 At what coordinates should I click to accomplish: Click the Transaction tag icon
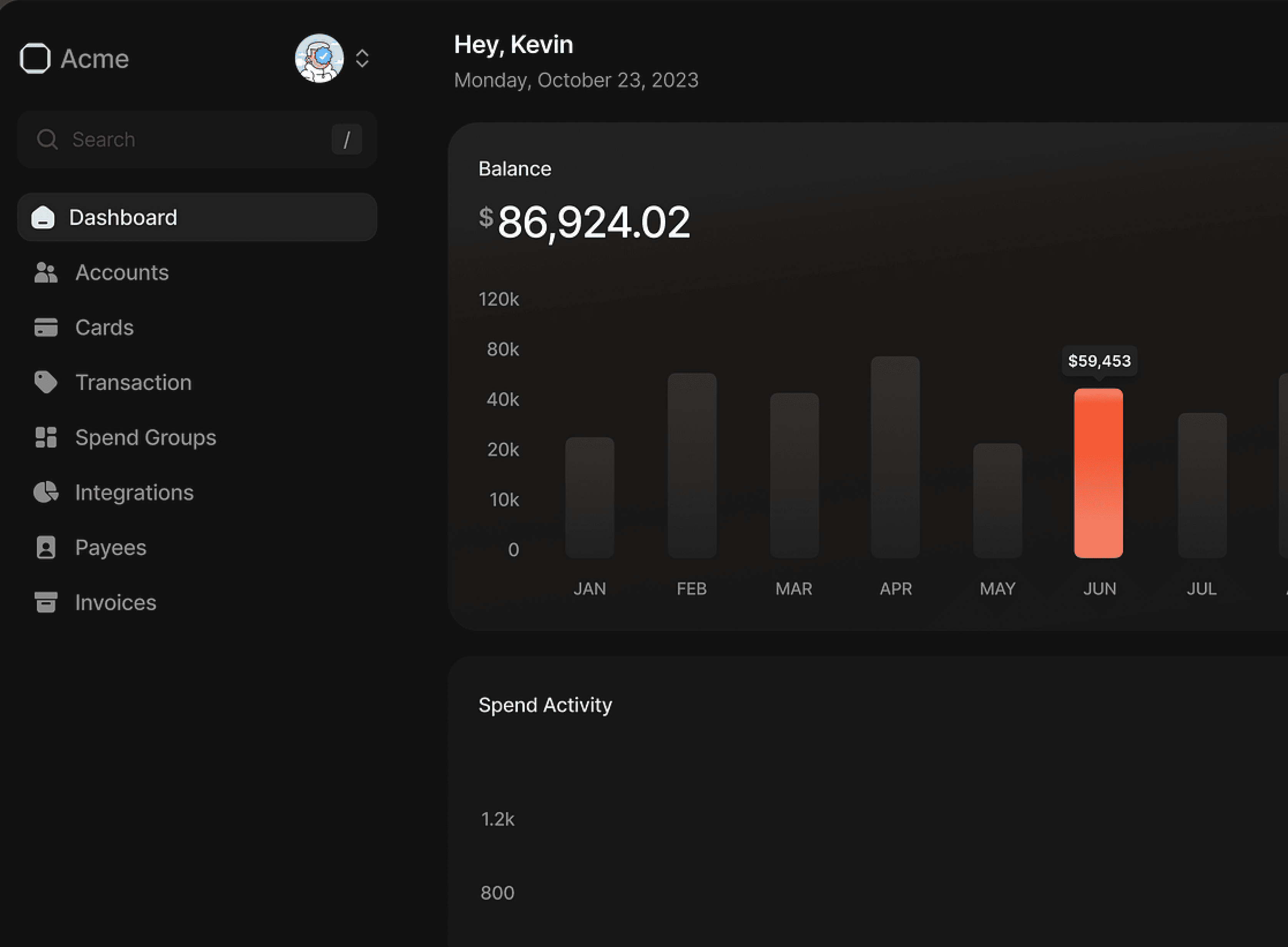coord(46,382)
